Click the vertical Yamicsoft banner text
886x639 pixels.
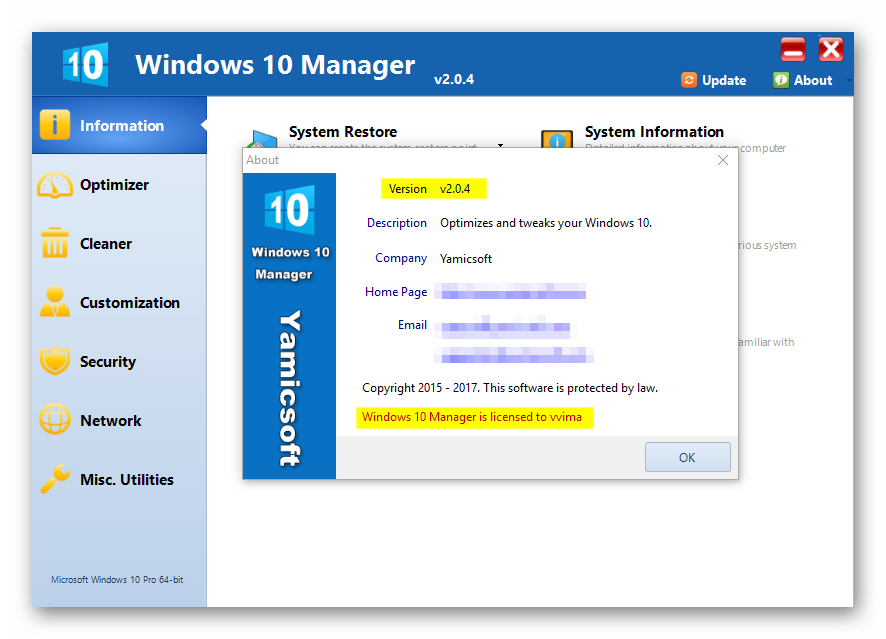coord(290,388)
